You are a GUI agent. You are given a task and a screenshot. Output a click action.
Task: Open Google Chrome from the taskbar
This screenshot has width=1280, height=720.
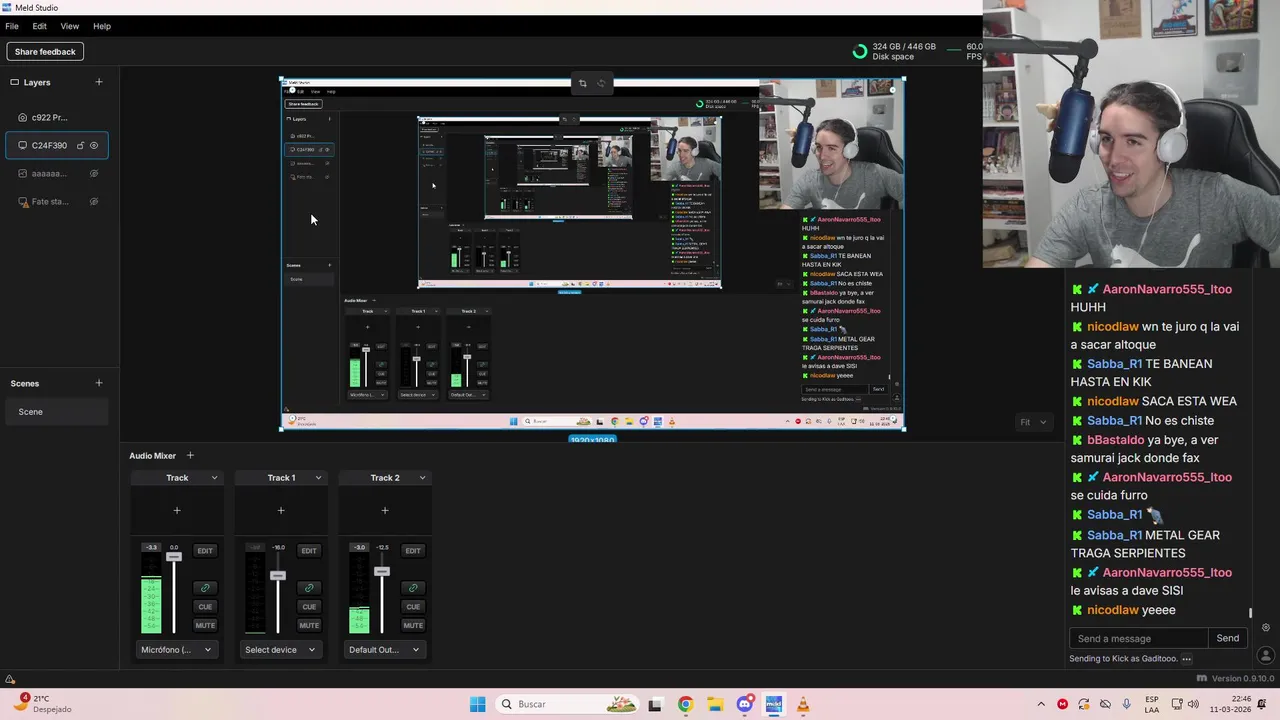point(685,704)
